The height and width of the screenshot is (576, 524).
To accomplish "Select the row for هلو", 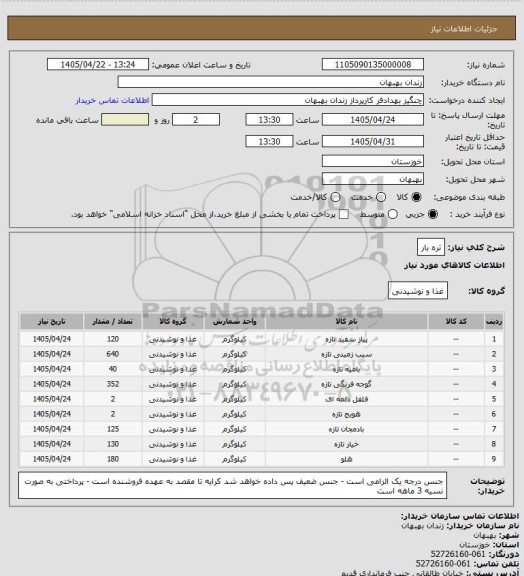I will 262,459.
